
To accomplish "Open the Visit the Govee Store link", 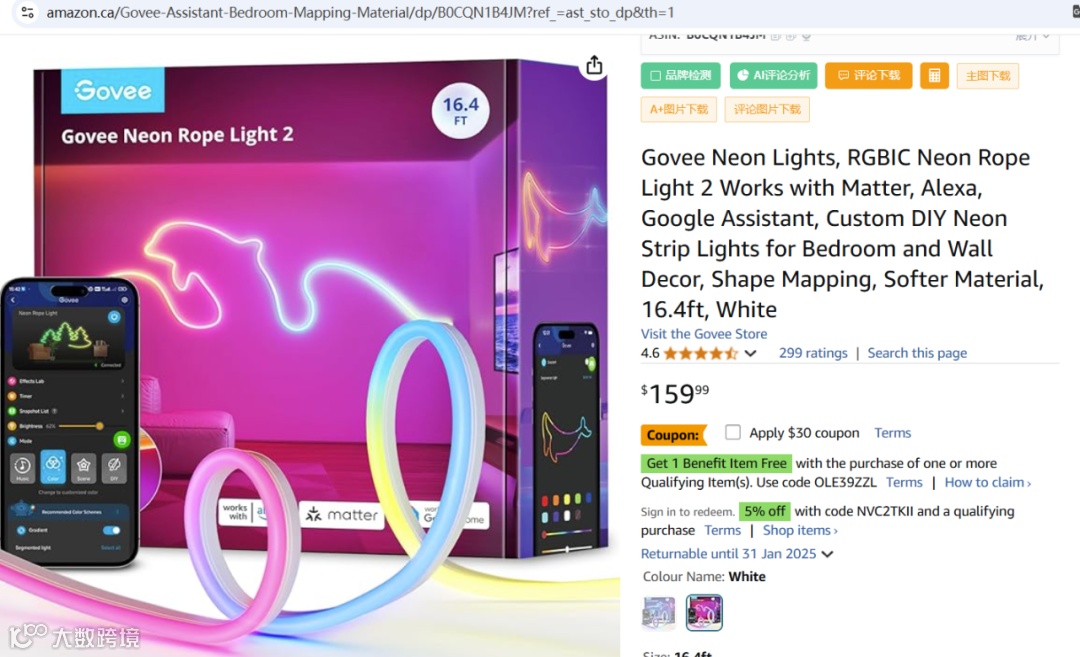I will (x=704, y=334).
